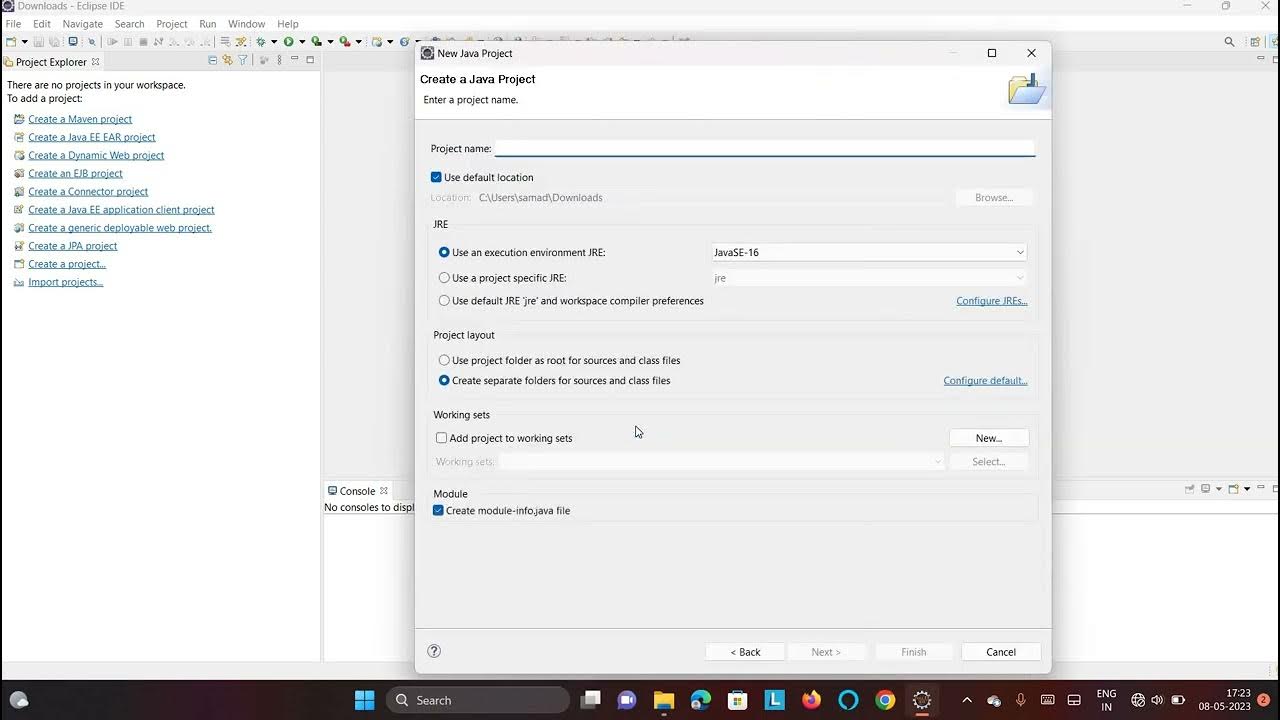Enable Add project to working sets checkbox
The height and width of the screenshot is (720, 1280).
coord(441,438)
